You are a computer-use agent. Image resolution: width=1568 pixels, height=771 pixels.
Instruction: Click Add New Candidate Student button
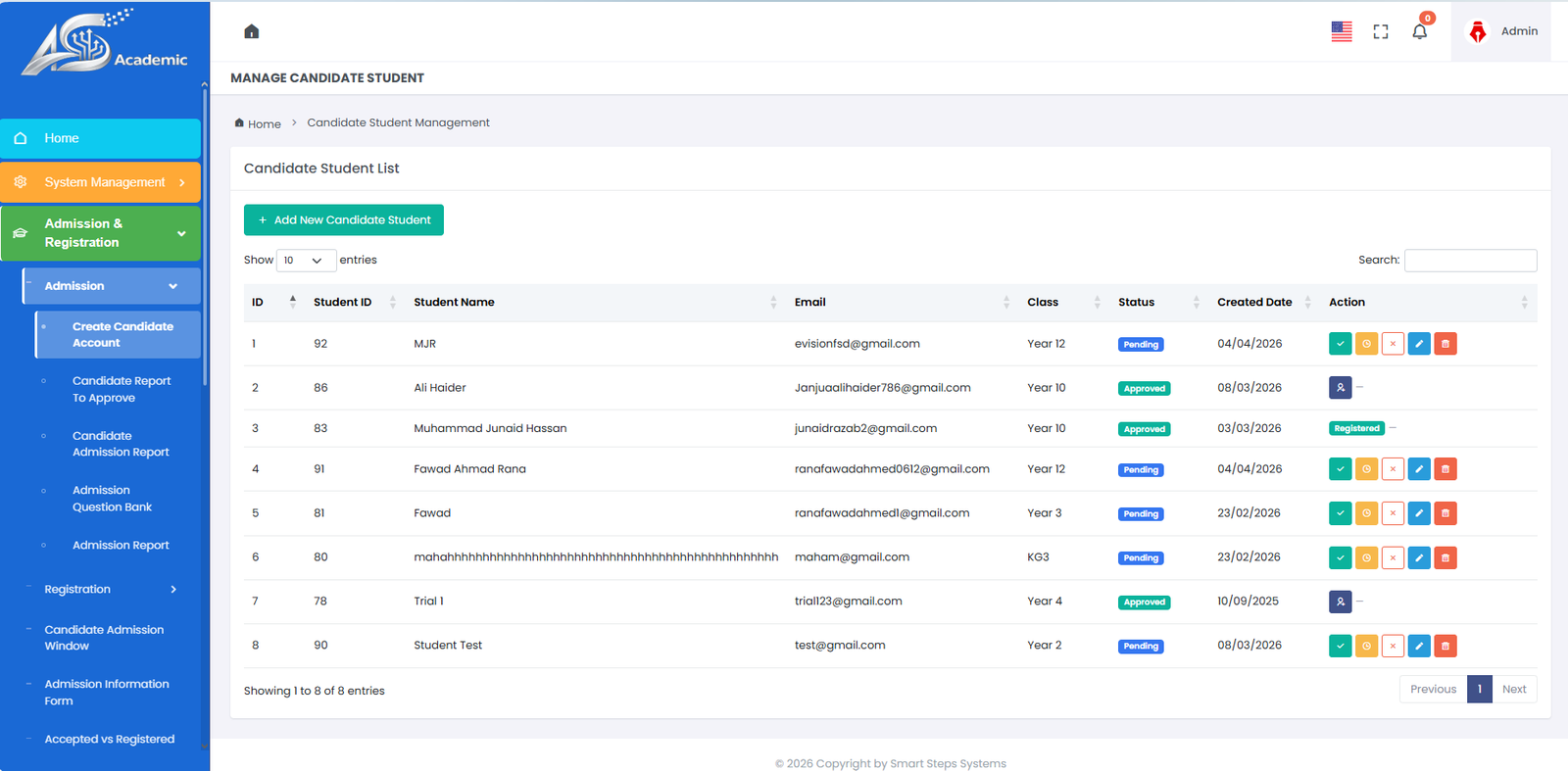[x=343, y=220]
